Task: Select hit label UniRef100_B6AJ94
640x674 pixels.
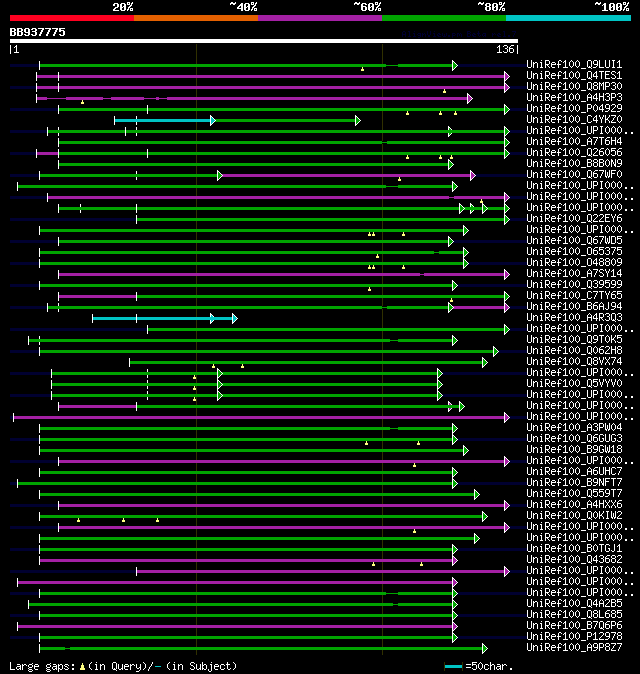Action: (574, 306)
